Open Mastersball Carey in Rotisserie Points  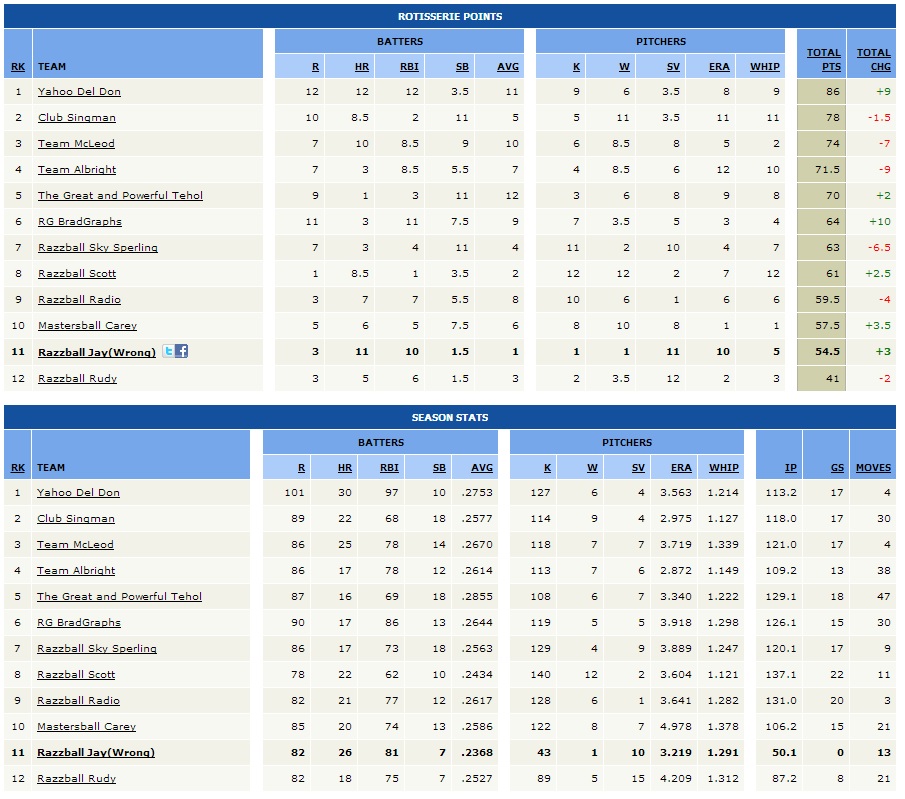(x=87, y=325)
